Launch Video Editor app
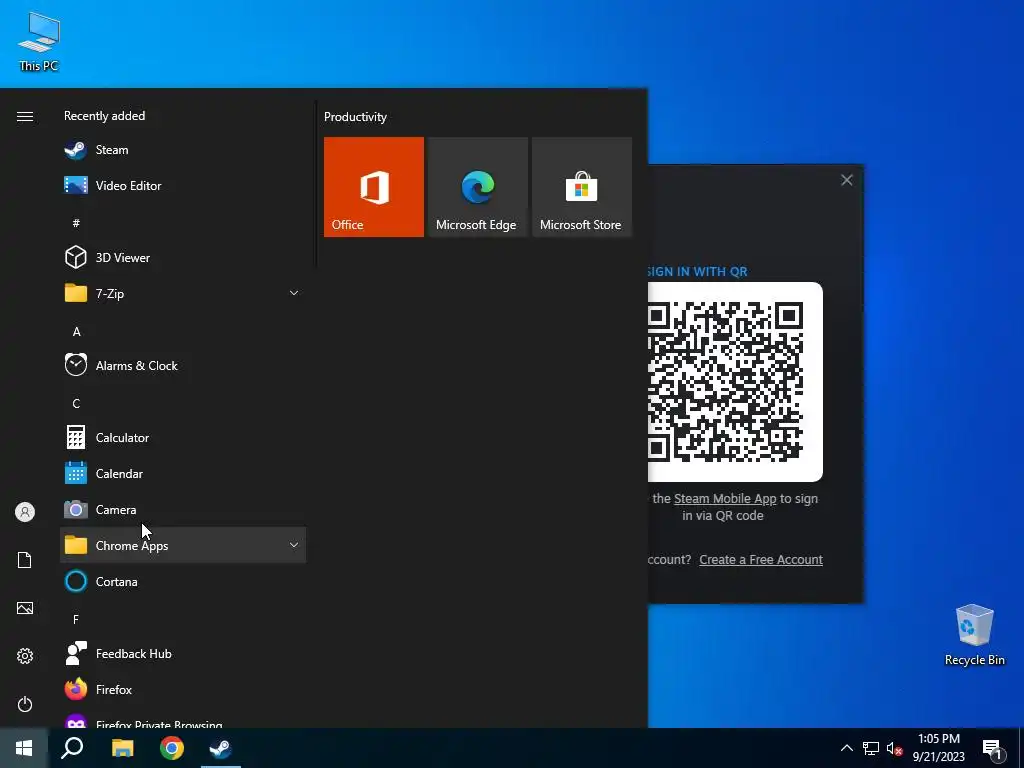 click(183, 185)
